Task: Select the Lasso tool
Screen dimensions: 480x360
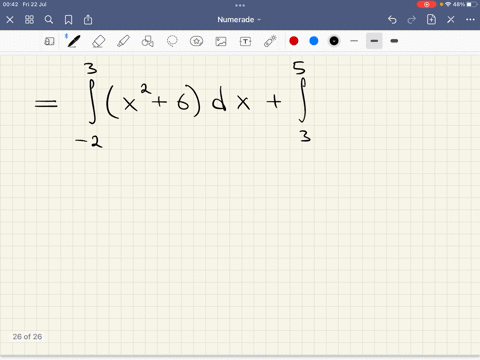Action: (x=172, y=41)
